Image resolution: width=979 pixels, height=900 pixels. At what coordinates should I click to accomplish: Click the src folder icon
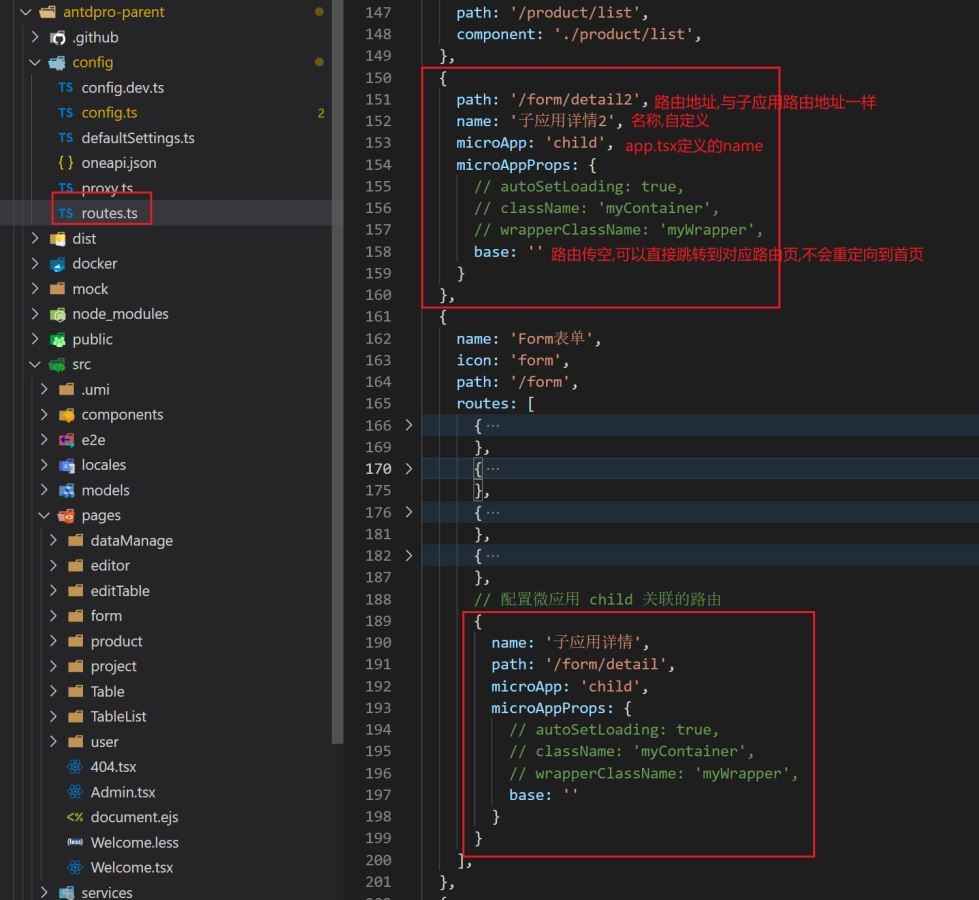pyautogui.click(x=57, y=364)
